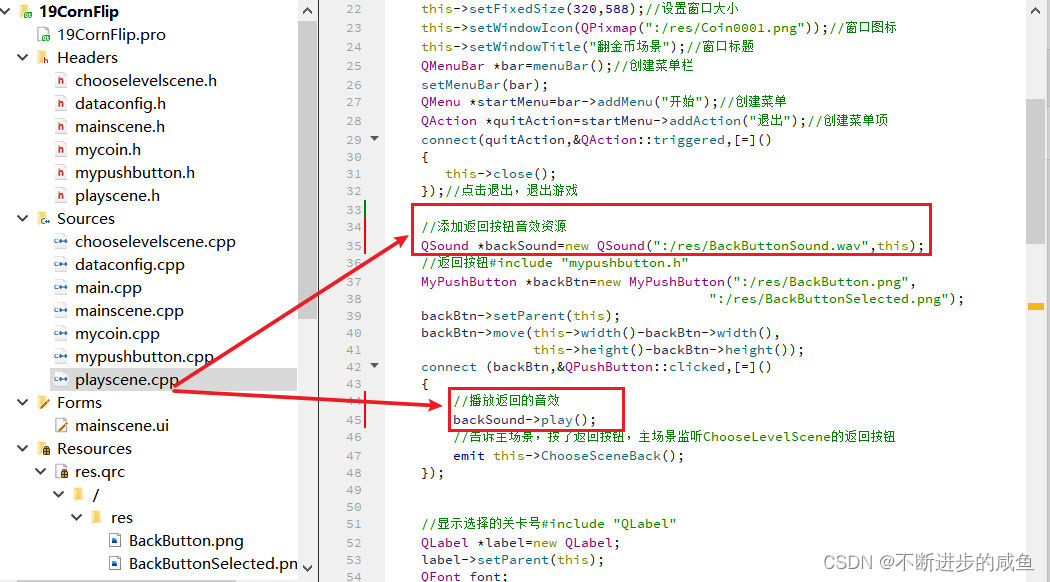Click yellow warning marker on editor scrollbar

coord(1035,307)
